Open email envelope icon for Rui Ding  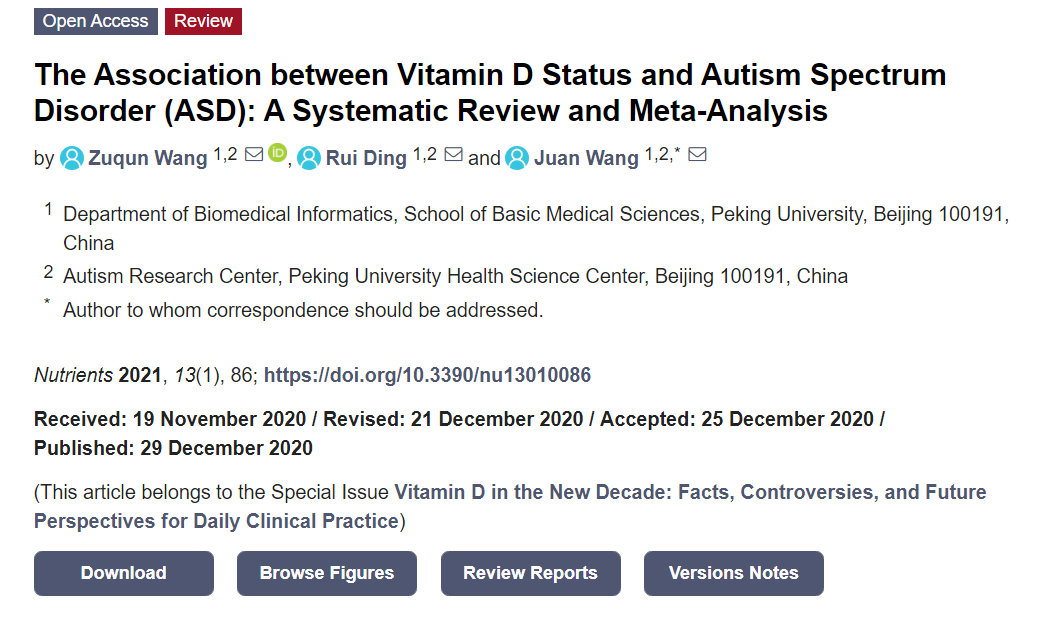[453, 154]
